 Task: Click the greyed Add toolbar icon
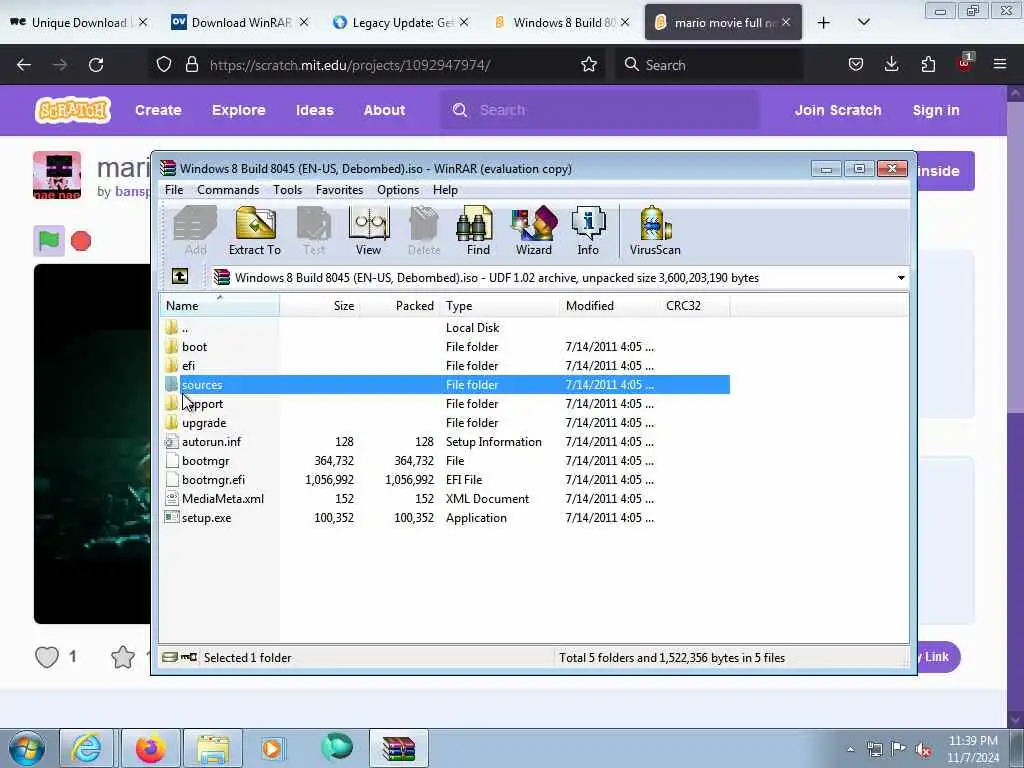pos(195,231)
